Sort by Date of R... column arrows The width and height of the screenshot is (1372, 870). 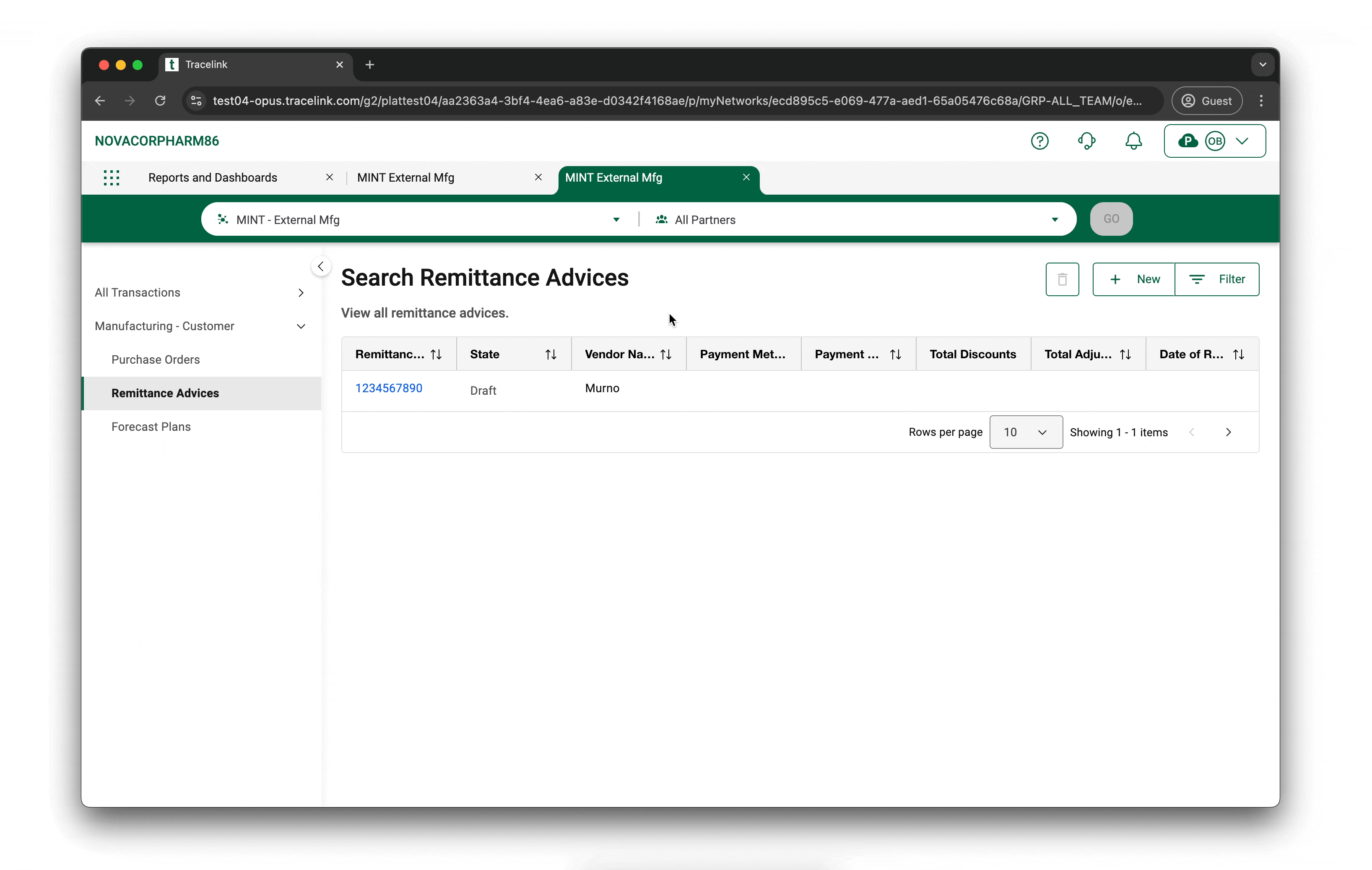[x=1238, y=354]
